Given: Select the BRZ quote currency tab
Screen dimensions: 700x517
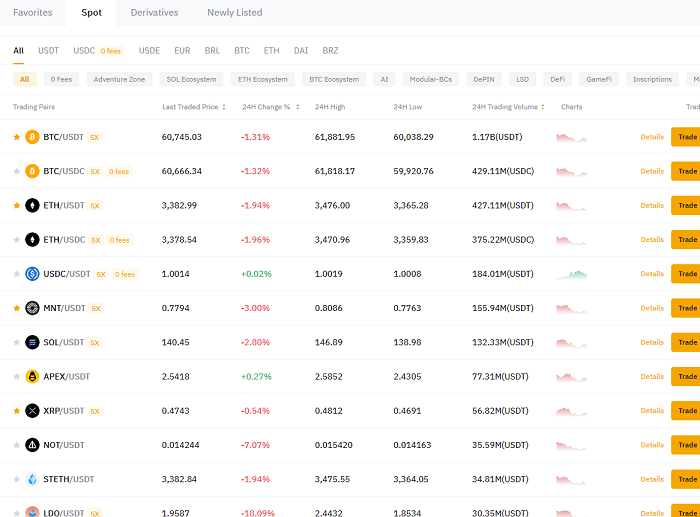Looking at the screenshot, I should pyautogui.click(x=330, y=50).
